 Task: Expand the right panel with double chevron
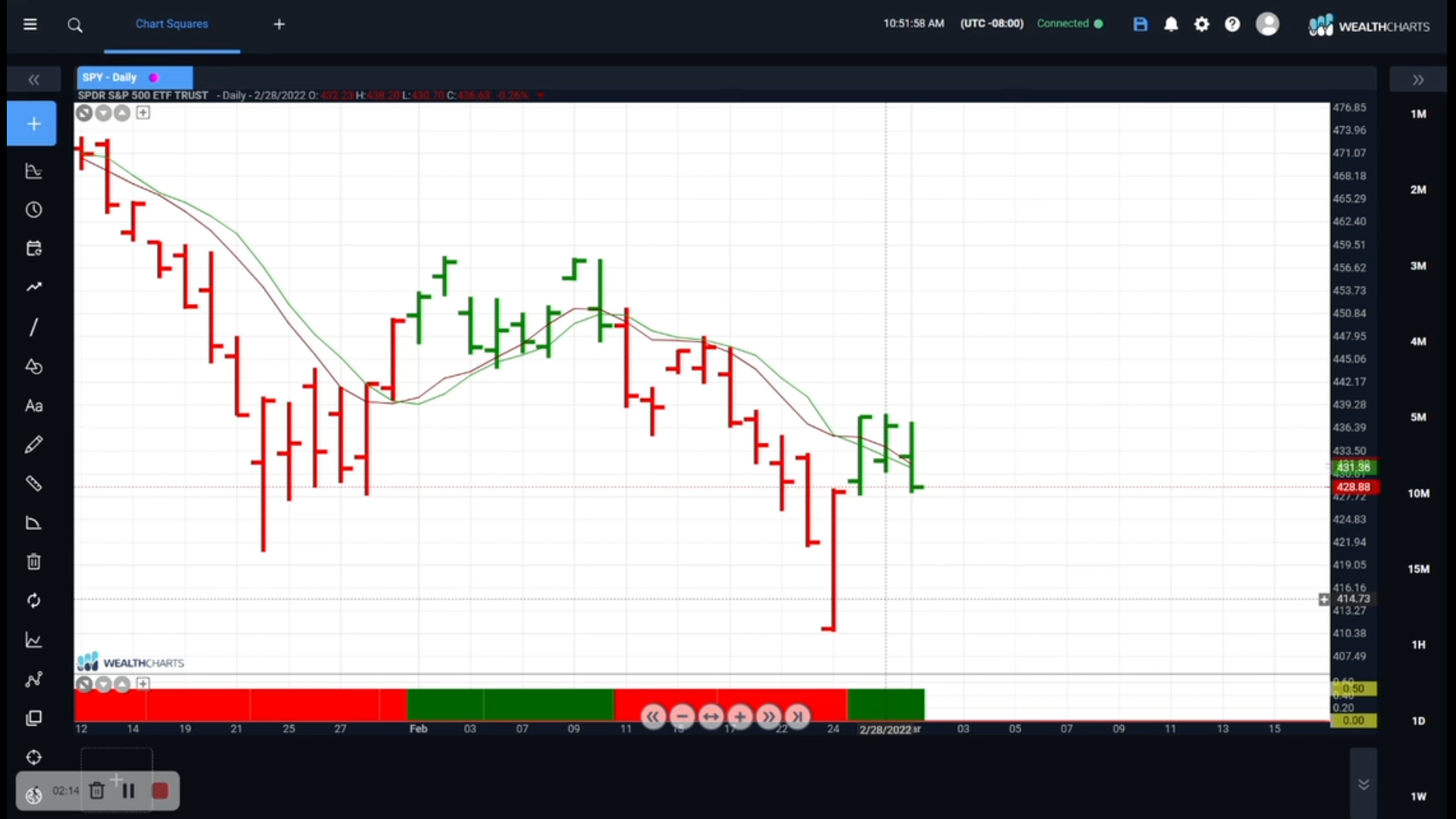click(1418, 80)
